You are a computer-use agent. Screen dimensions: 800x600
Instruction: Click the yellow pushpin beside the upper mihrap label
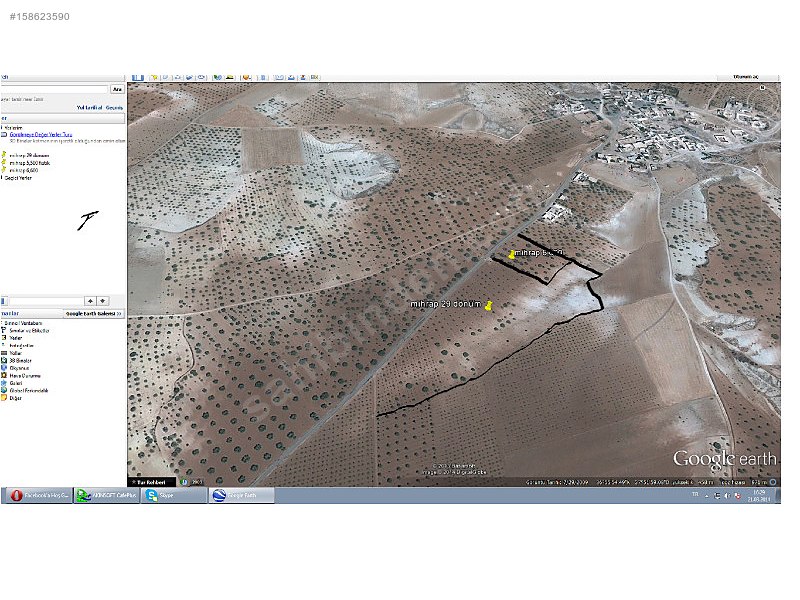pos(512,254)
